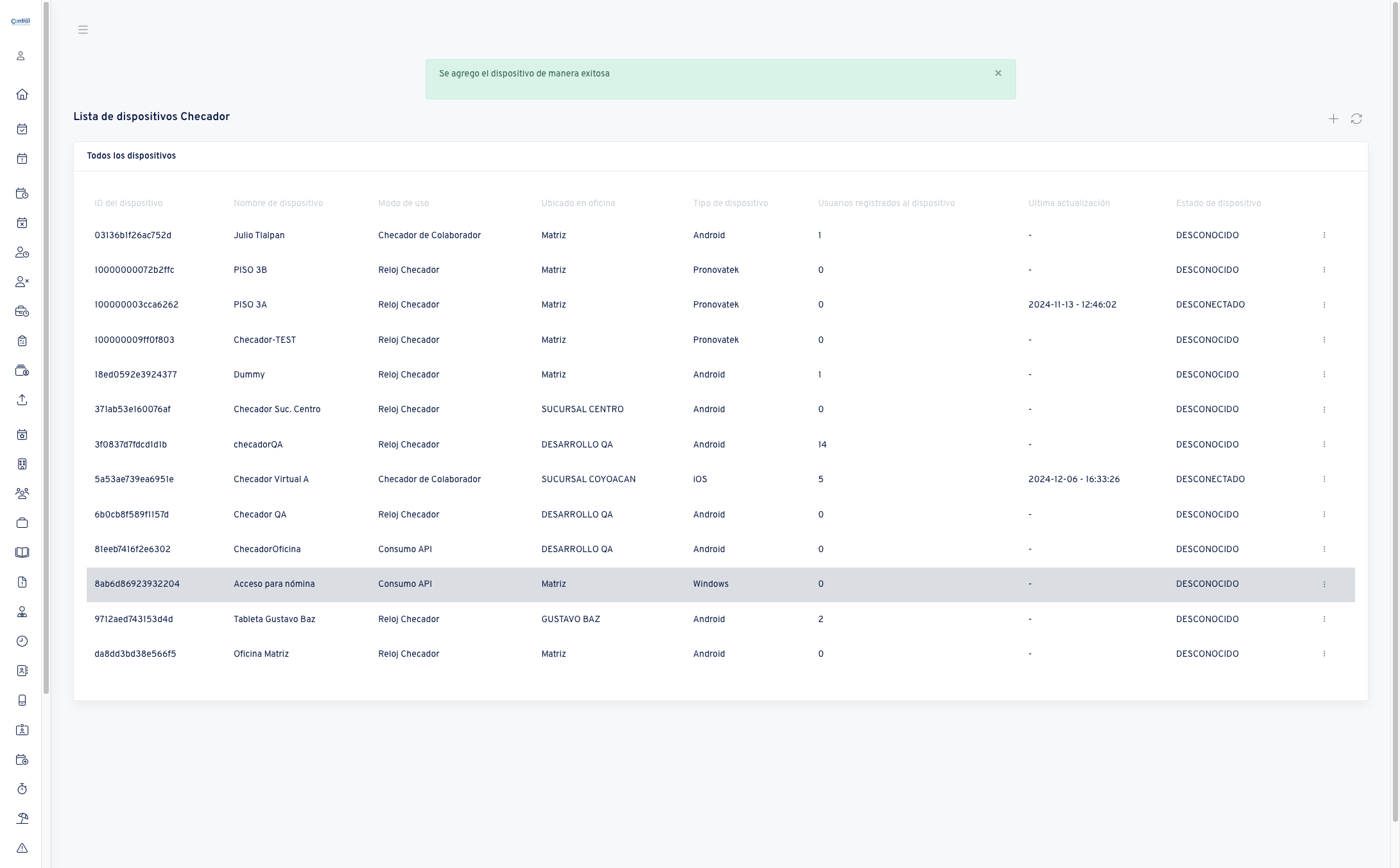1400x868 pixels.
Task: Click the Control logo at top left
Action: [21, 21]
